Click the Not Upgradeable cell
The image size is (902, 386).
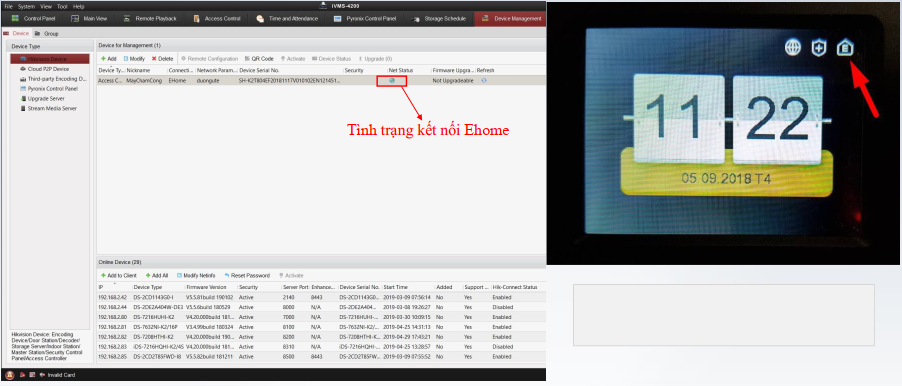[453, 81]
